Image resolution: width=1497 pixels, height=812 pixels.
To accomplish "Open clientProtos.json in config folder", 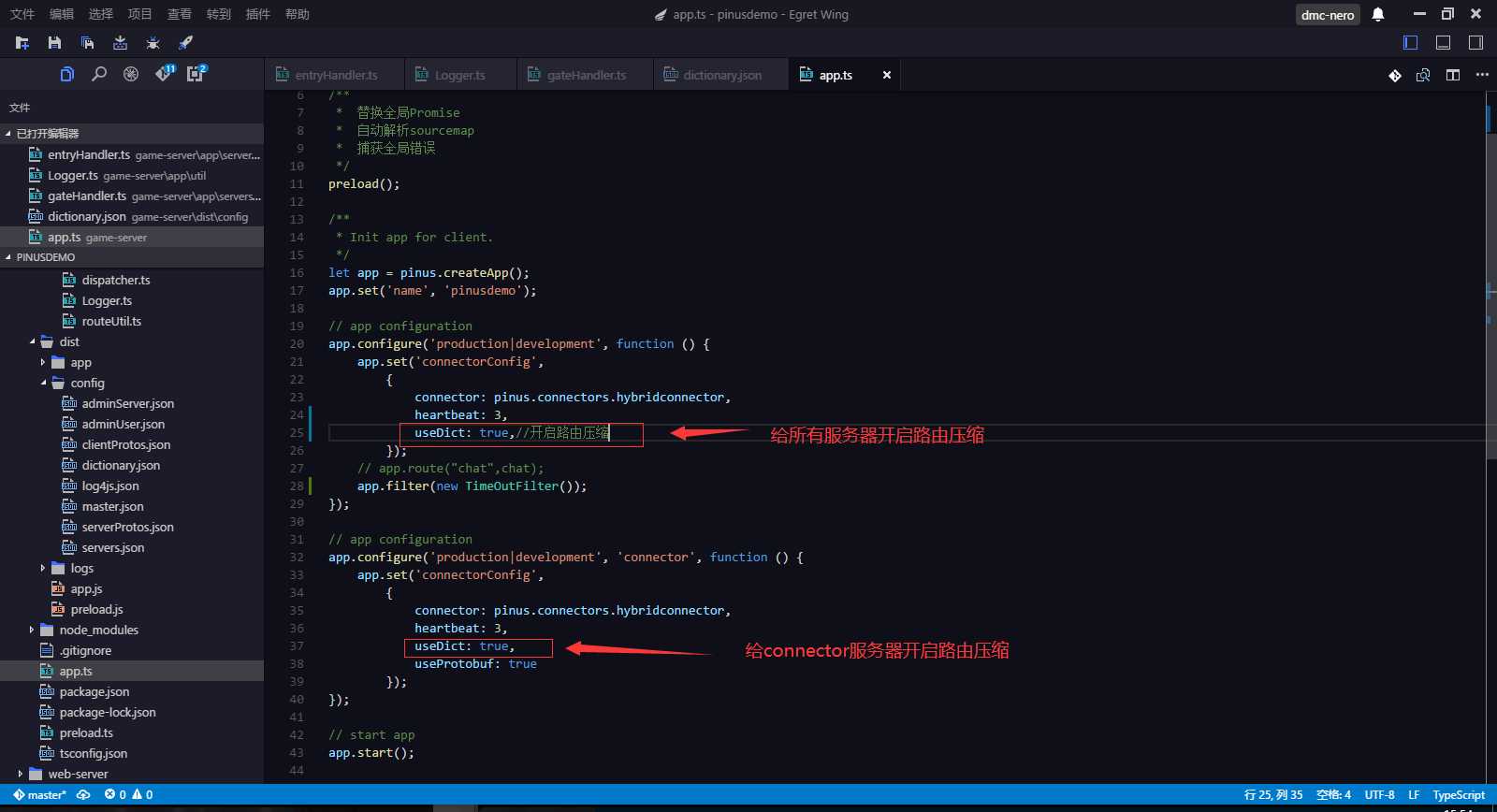I will pyautogui.click(x=132, y=445).
